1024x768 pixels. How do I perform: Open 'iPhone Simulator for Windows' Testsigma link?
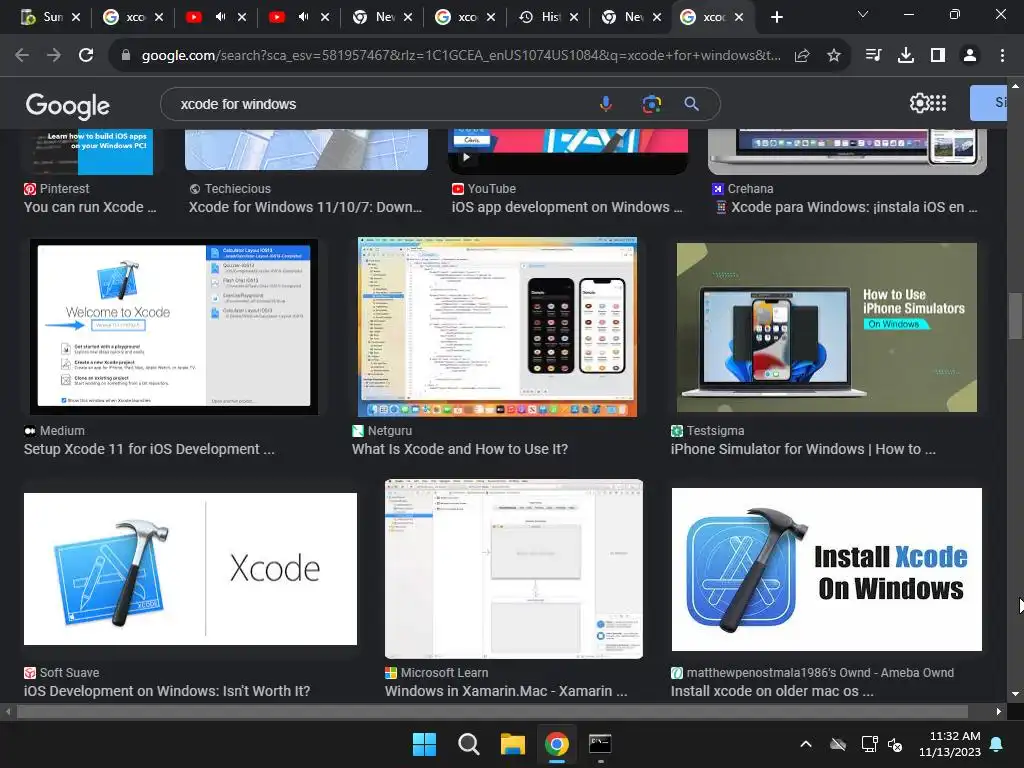click(803, 449)
